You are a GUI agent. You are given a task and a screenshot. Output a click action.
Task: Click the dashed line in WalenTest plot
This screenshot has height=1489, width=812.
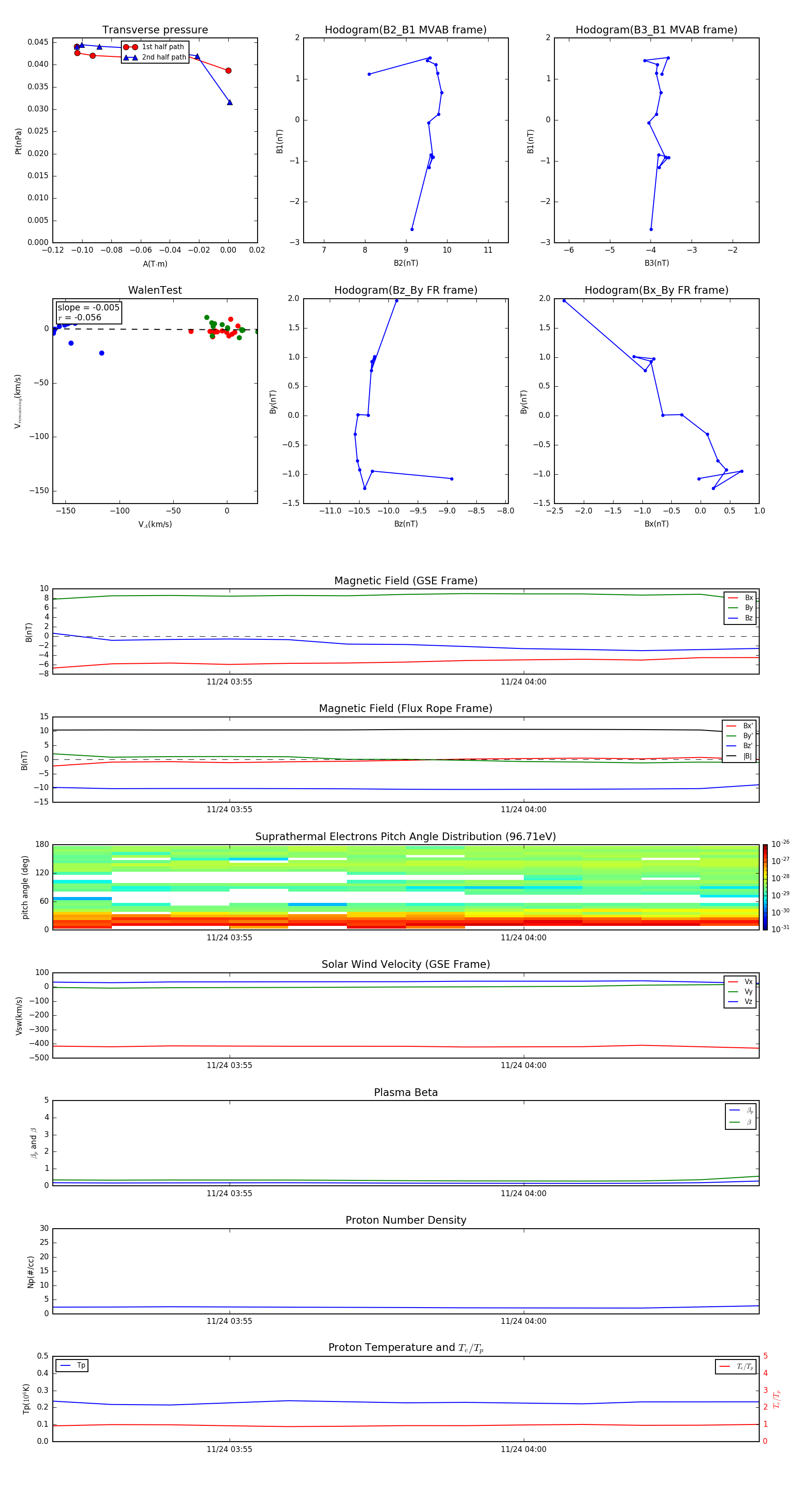coord(155,329)
